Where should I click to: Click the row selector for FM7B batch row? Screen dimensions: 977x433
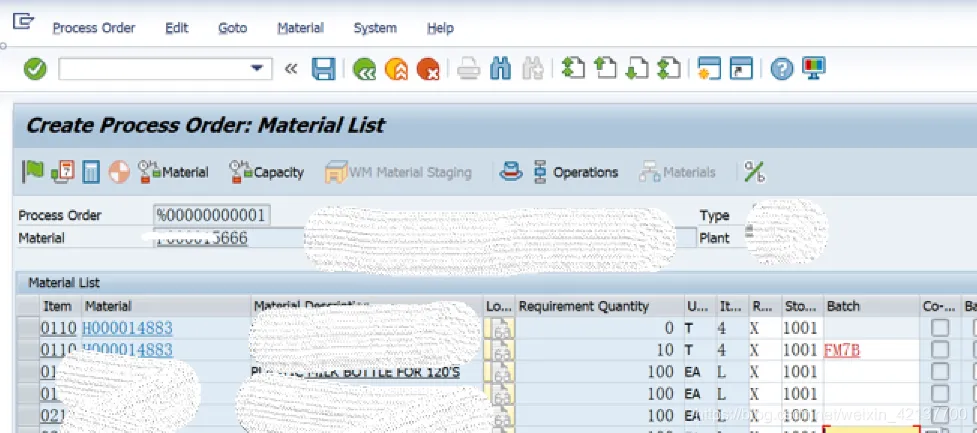(x=28, y=350)
